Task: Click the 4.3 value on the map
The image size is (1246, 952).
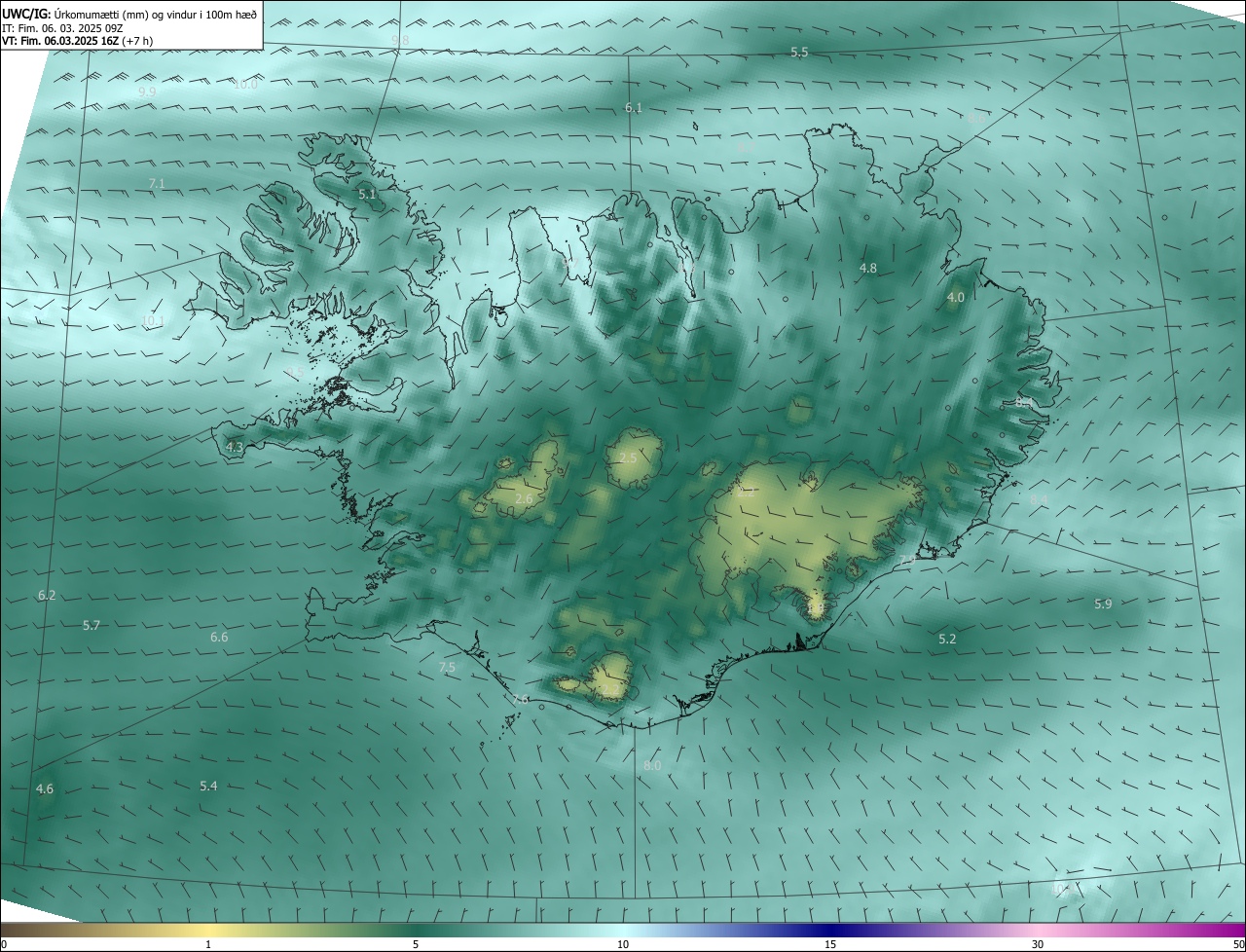Action: click(235, 447)
